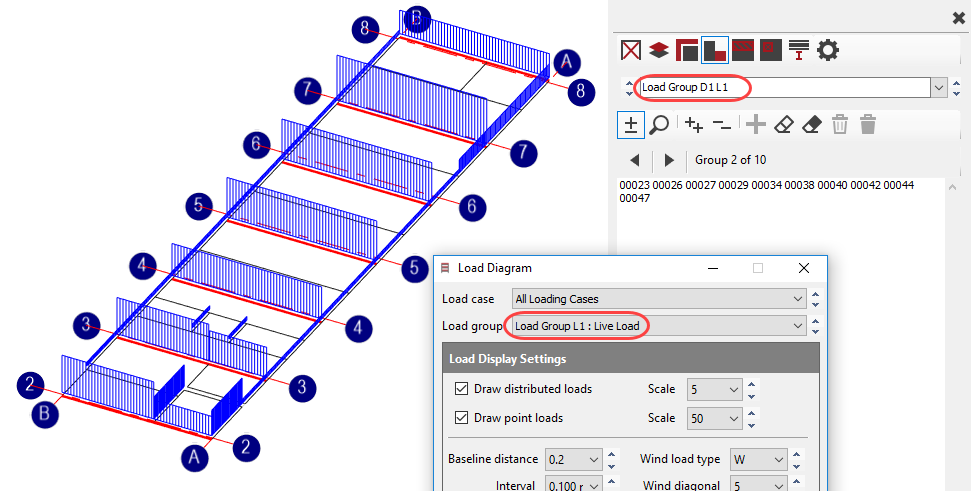Image resolution: width=971 pixels, height=491 pixels.
Task: Minimize the Load Diagram window
Action: (x=713, y=268)
